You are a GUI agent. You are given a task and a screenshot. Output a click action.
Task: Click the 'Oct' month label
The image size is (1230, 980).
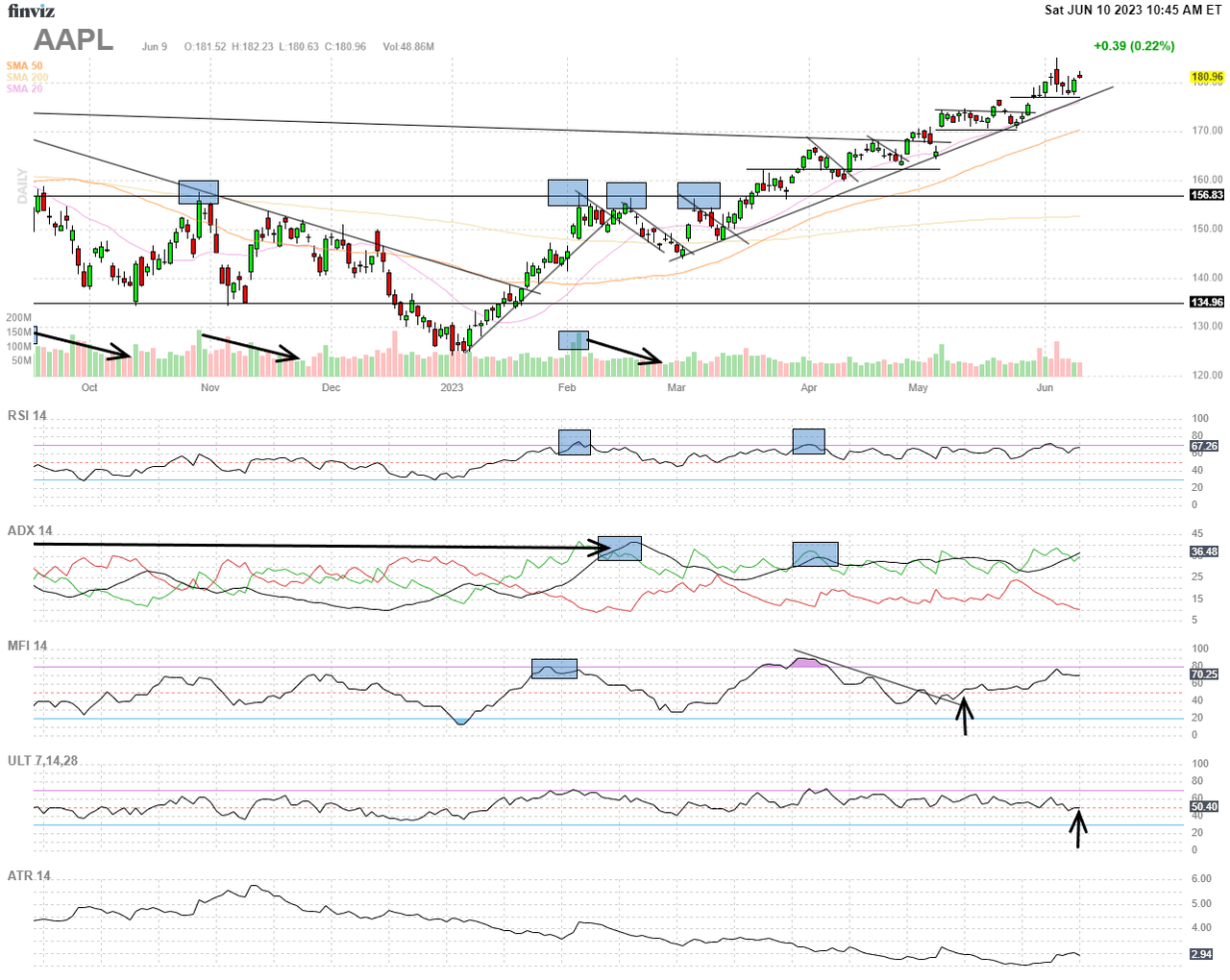[x=89, y=388]
